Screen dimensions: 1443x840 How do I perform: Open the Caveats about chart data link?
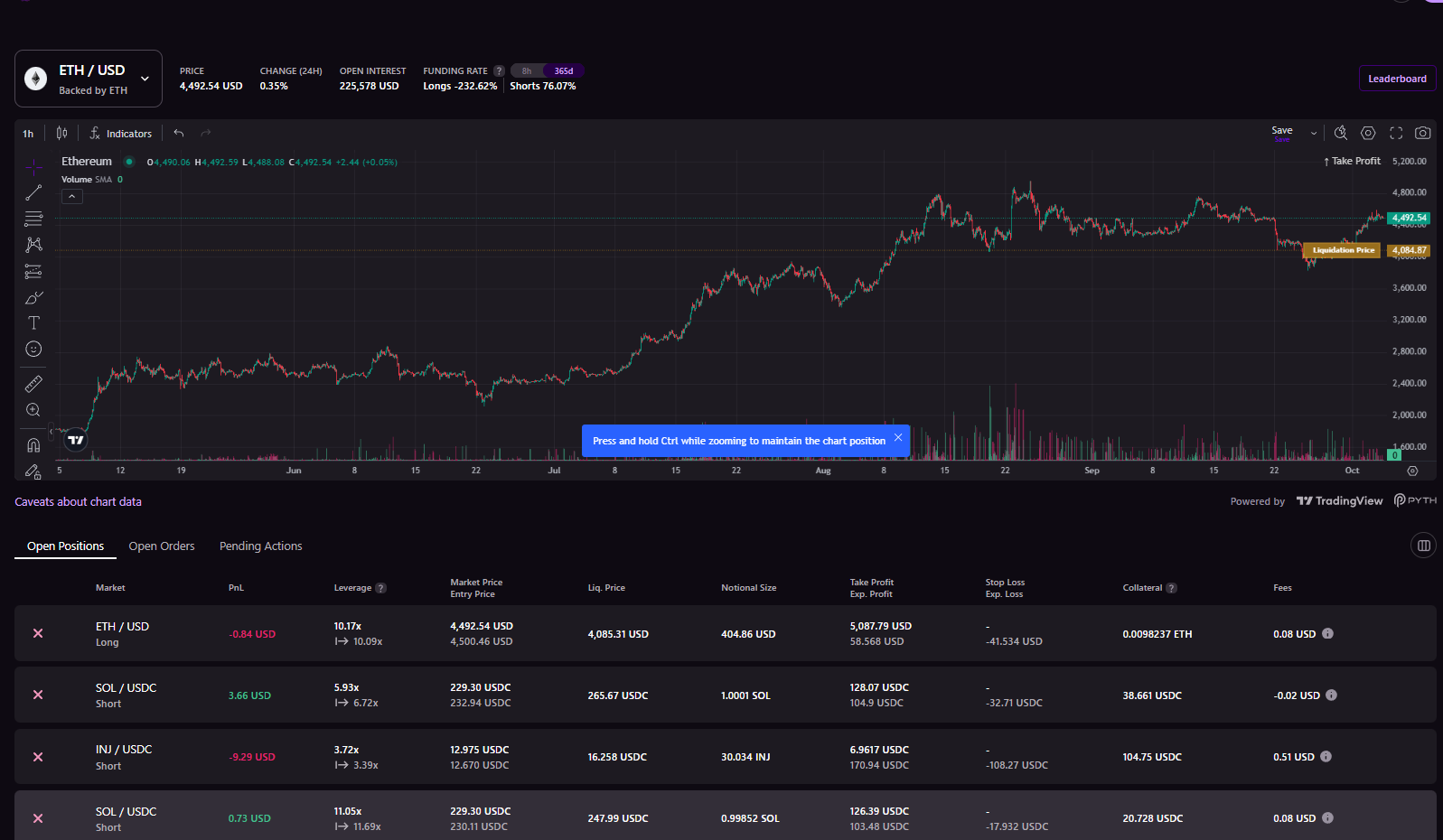78,502
